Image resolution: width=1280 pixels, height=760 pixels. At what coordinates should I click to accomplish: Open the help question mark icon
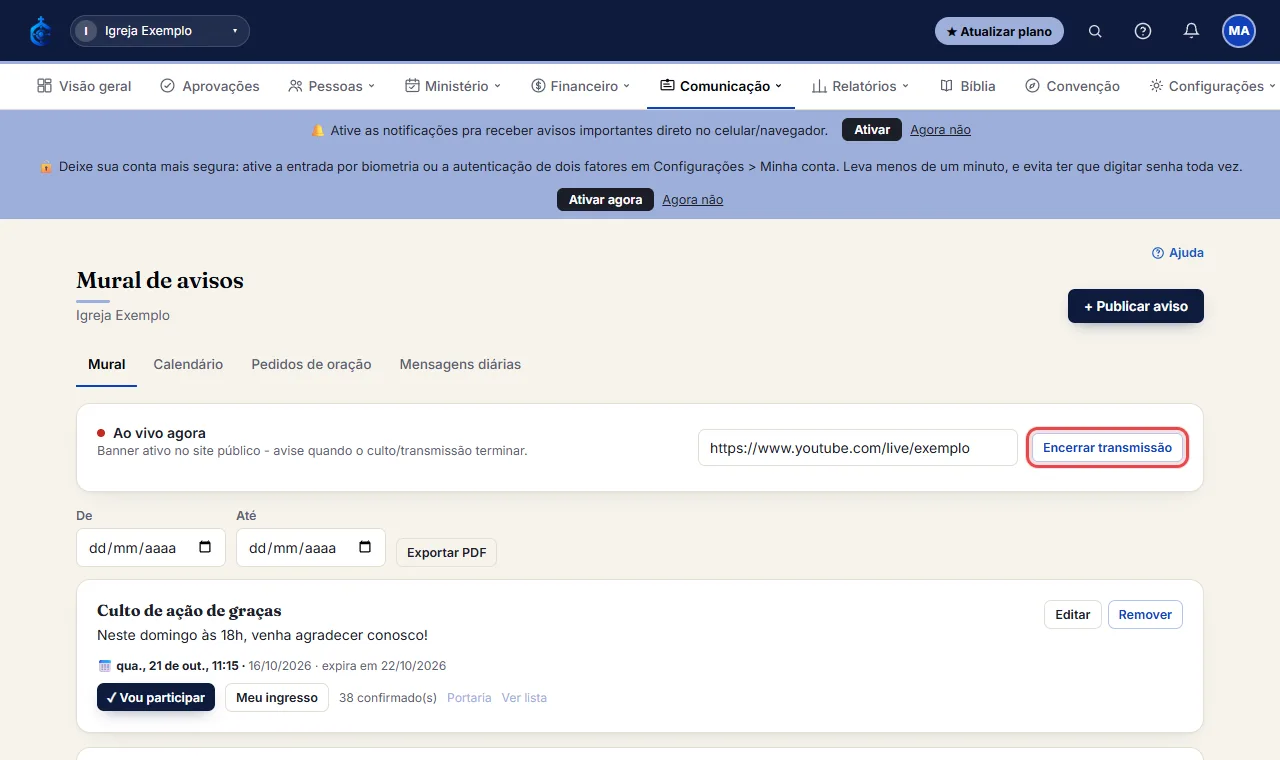pos(1143,31)
